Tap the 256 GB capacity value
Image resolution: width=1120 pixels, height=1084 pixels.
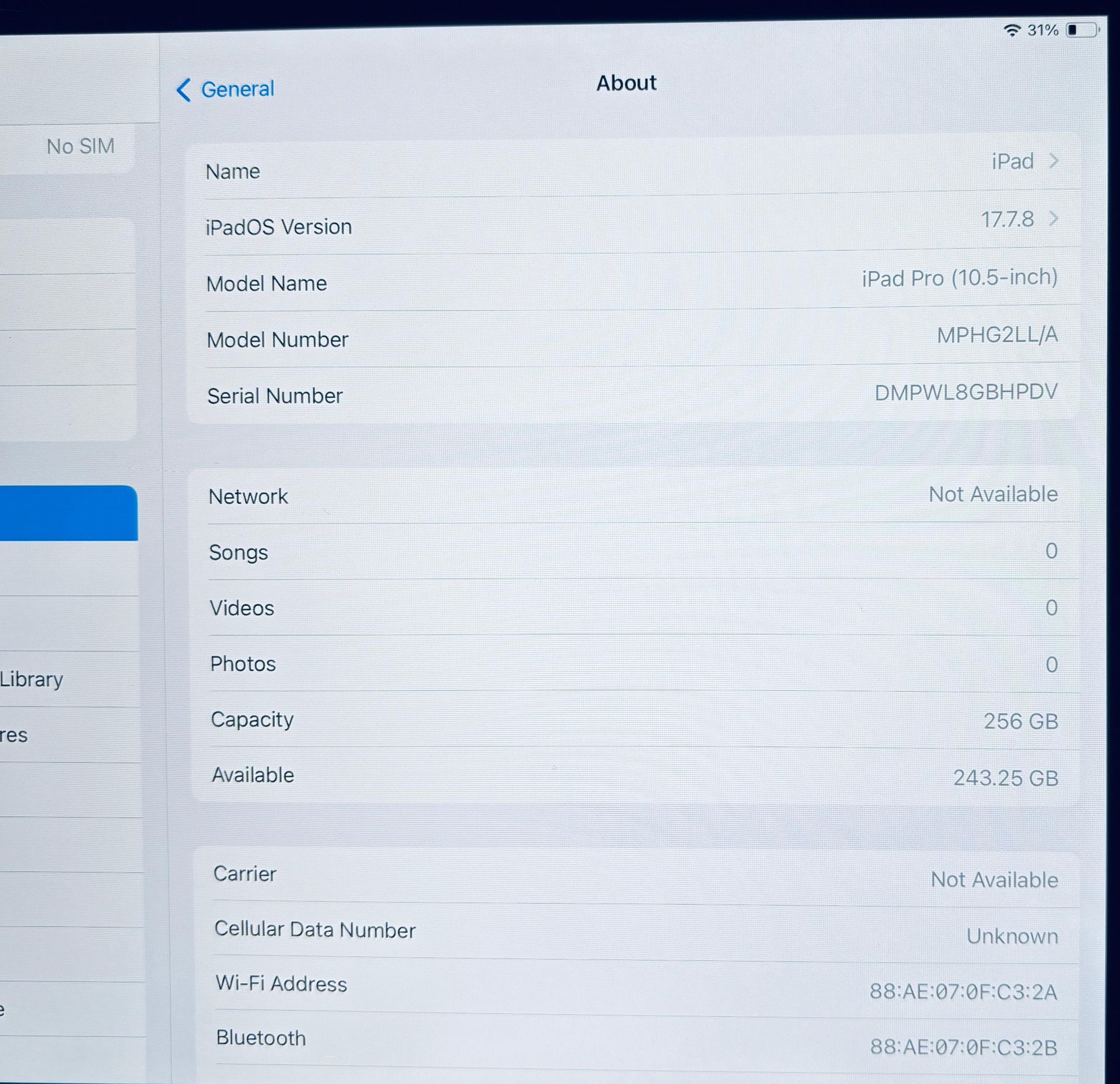(x=1021, y=721)
